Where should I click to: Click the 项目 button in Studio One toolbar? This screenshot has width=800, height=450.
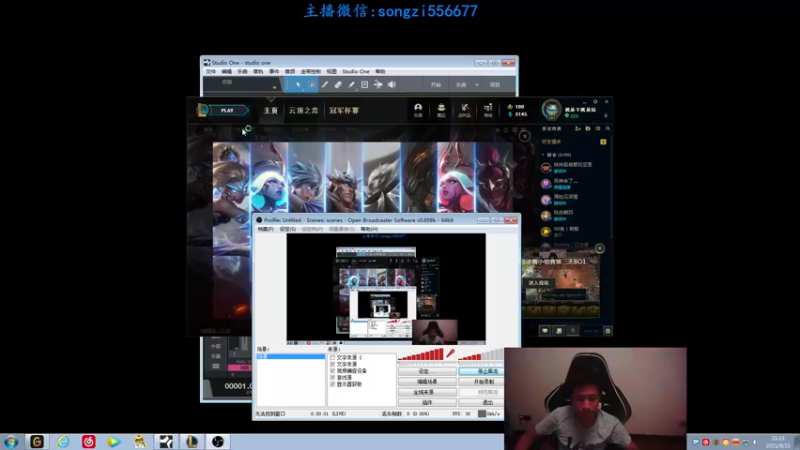pyautogui.click(x=495, y=85)
